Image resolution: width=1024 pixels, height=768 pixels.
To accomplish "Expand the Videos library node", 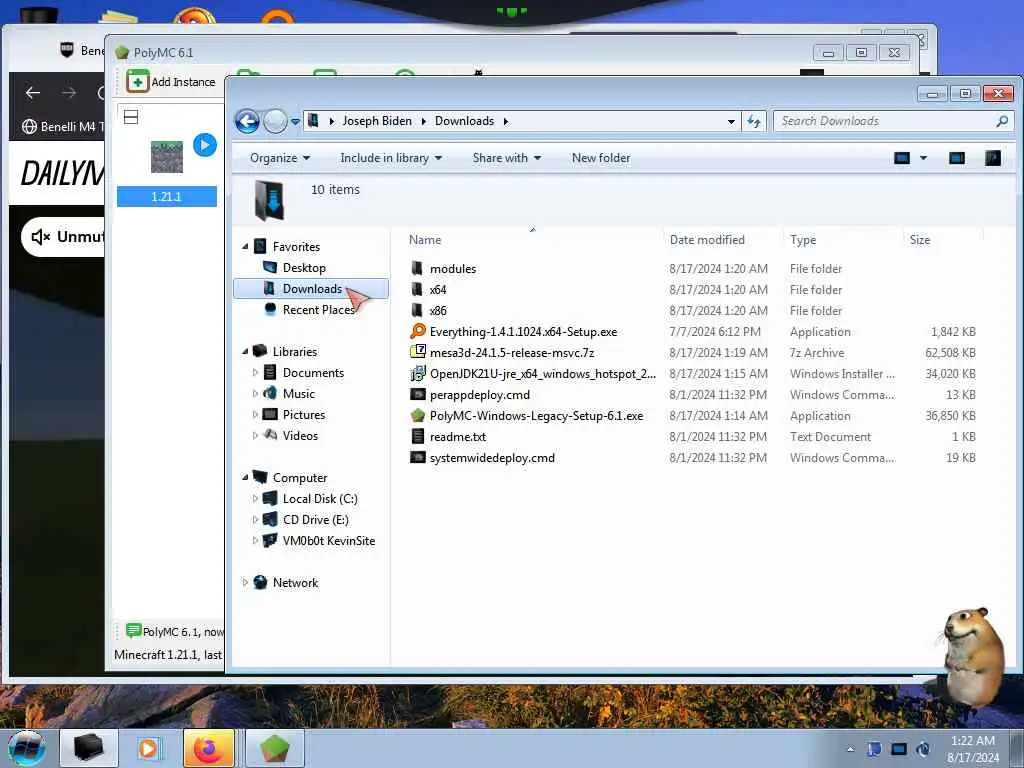I will pos(255,436).
